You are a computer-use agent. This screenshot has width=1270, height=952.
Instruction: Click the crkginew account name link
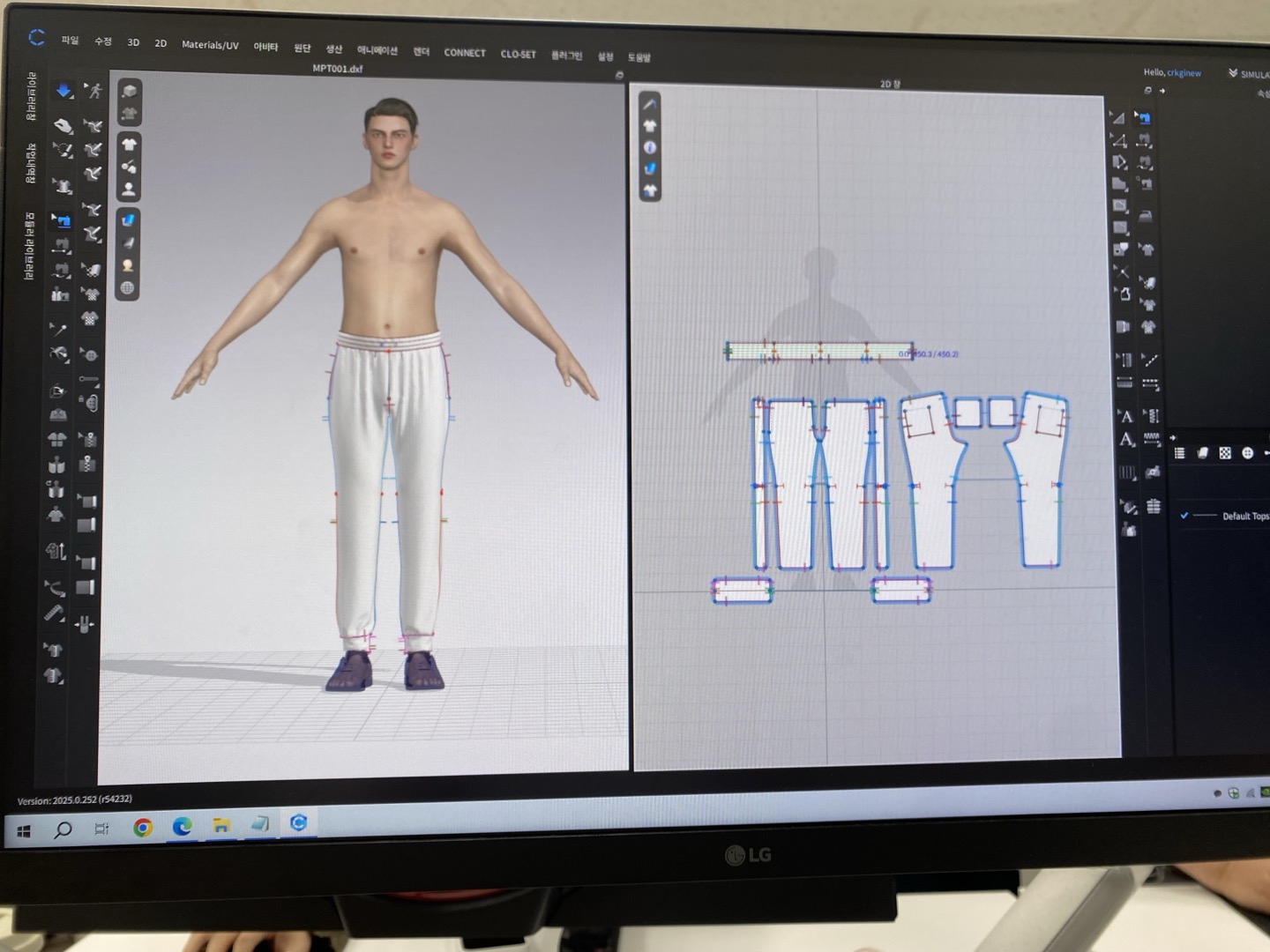tap(1184, 73)
